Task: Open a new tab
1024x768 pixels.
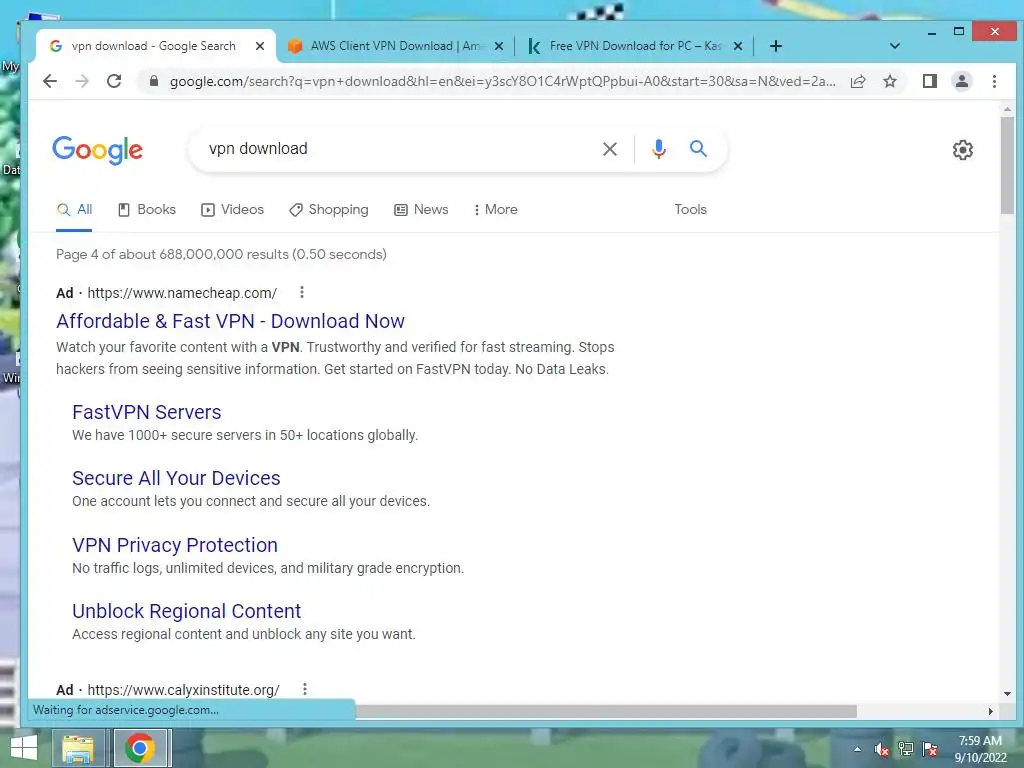Action: pyautogui.click(x=776, y=46)
